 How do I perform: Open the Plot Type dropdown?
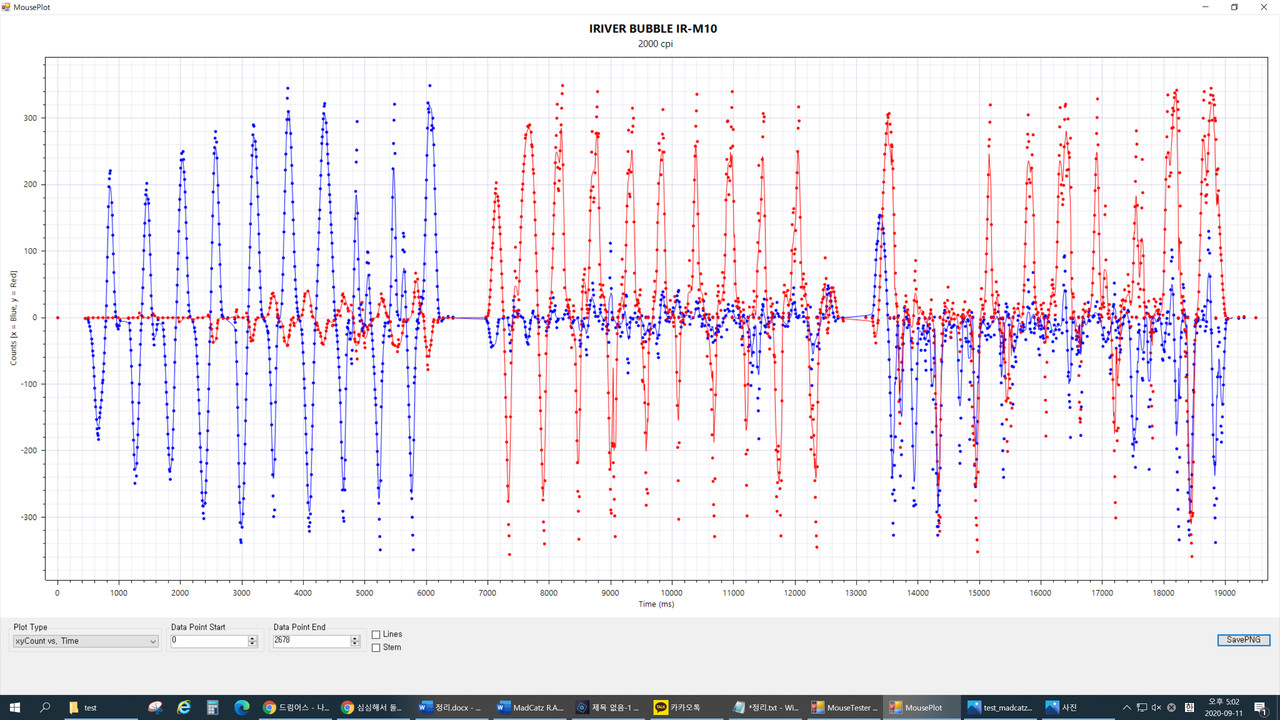[x=85, y=641]
